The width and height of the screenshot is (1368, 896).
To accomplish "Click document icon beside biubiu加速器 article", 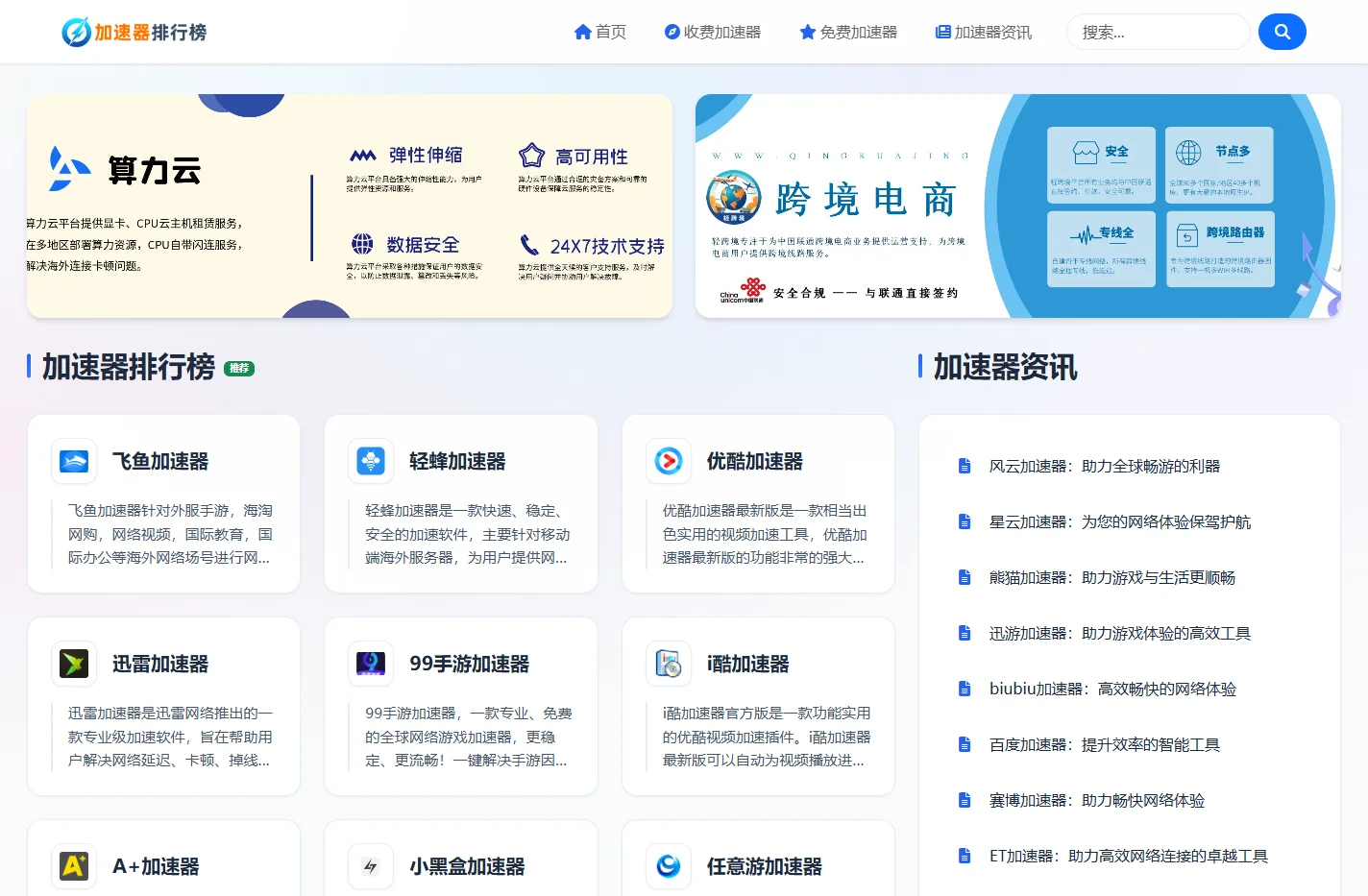I will tap(965, 689).
